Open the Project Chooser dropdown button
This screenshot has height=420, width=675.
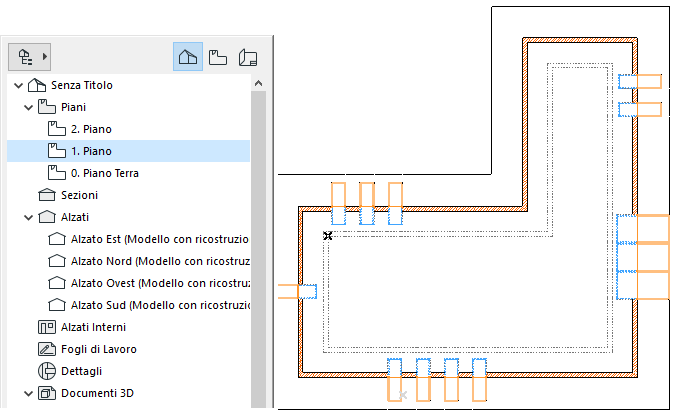29,57
